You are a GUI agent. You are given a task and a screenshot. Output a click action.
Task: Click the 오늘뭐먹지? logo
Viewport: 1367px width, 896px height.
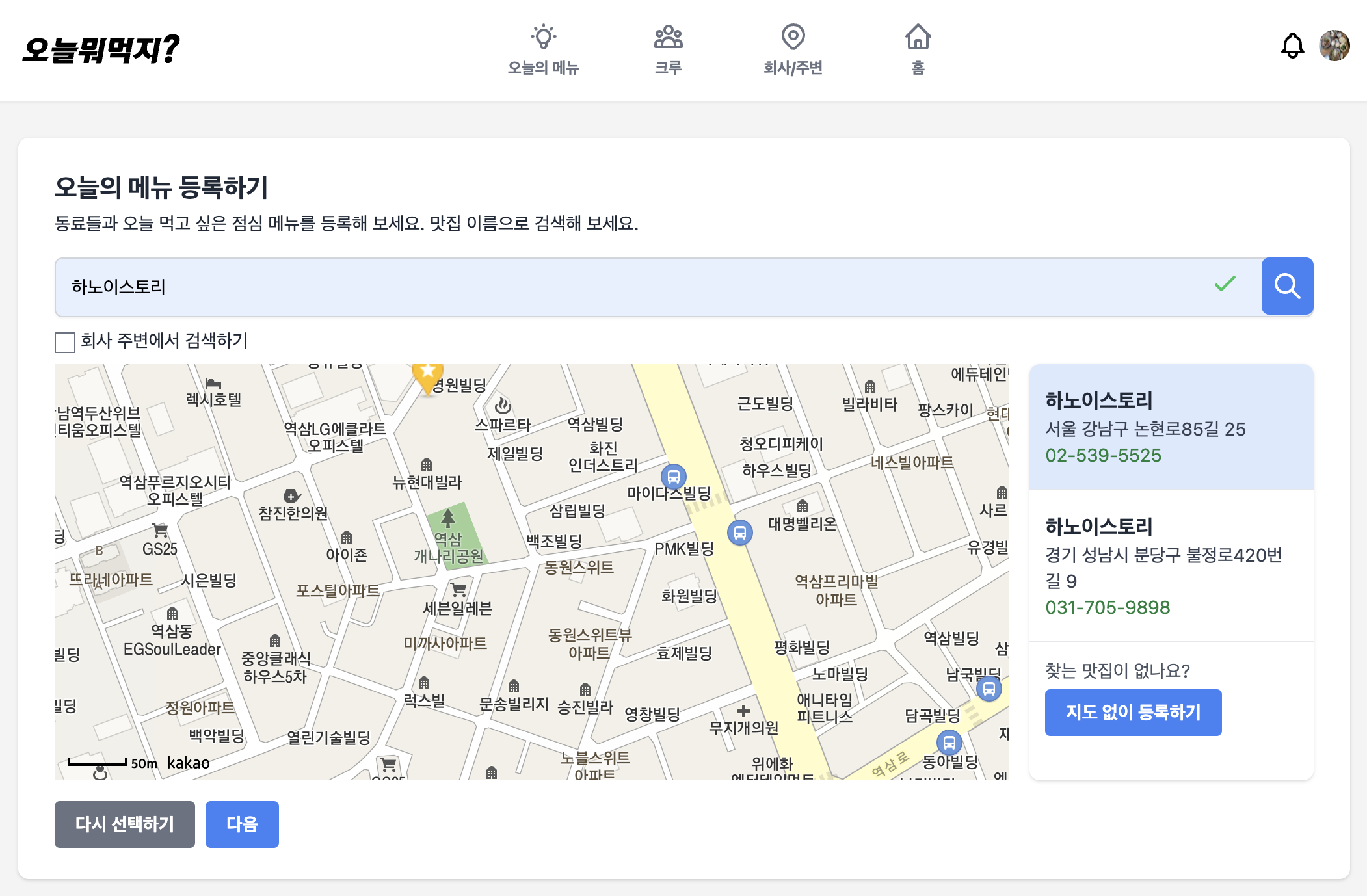coord(101,49)
